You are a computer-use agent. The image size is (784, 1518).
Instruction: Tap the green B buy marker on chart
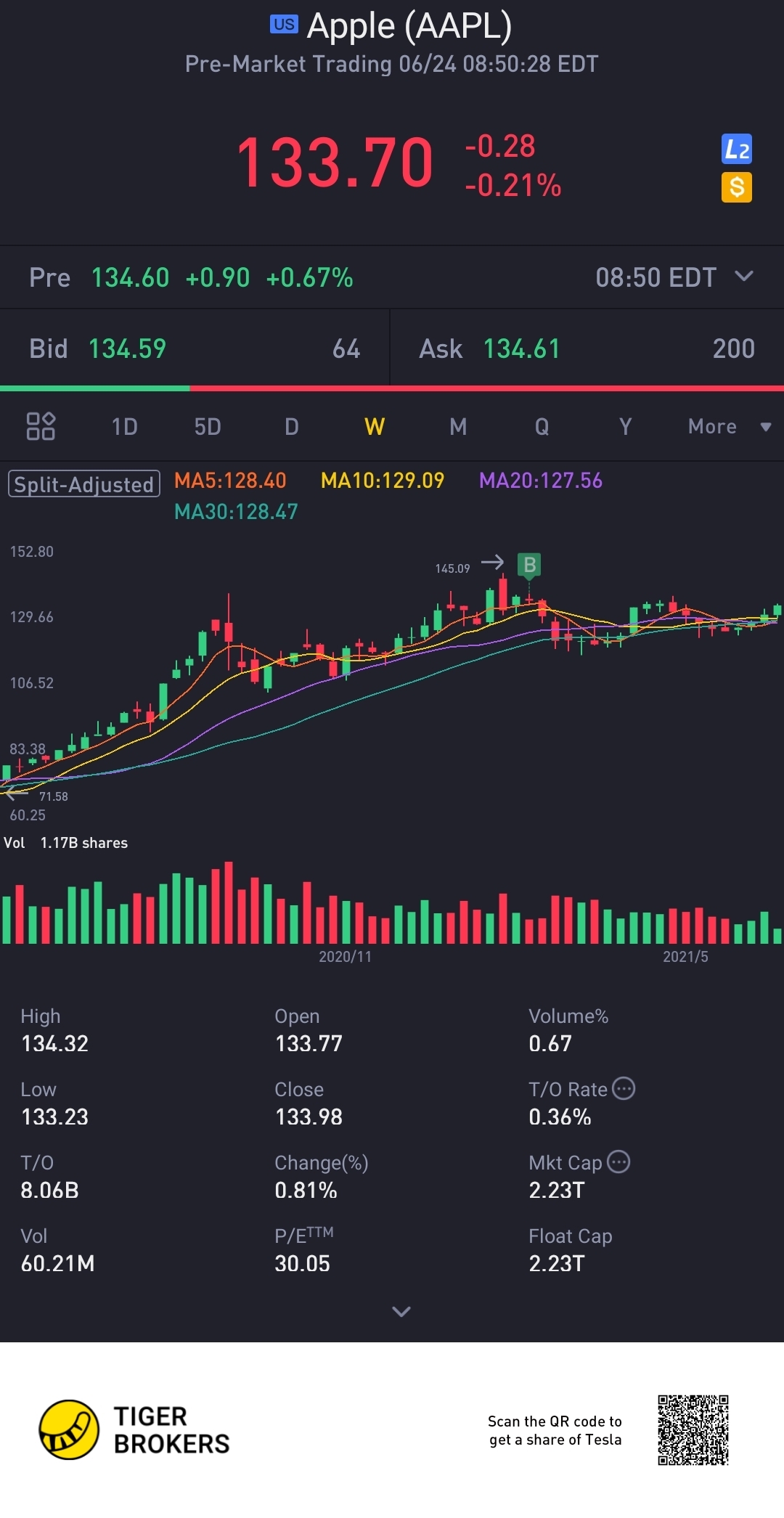tap(529, 565)
